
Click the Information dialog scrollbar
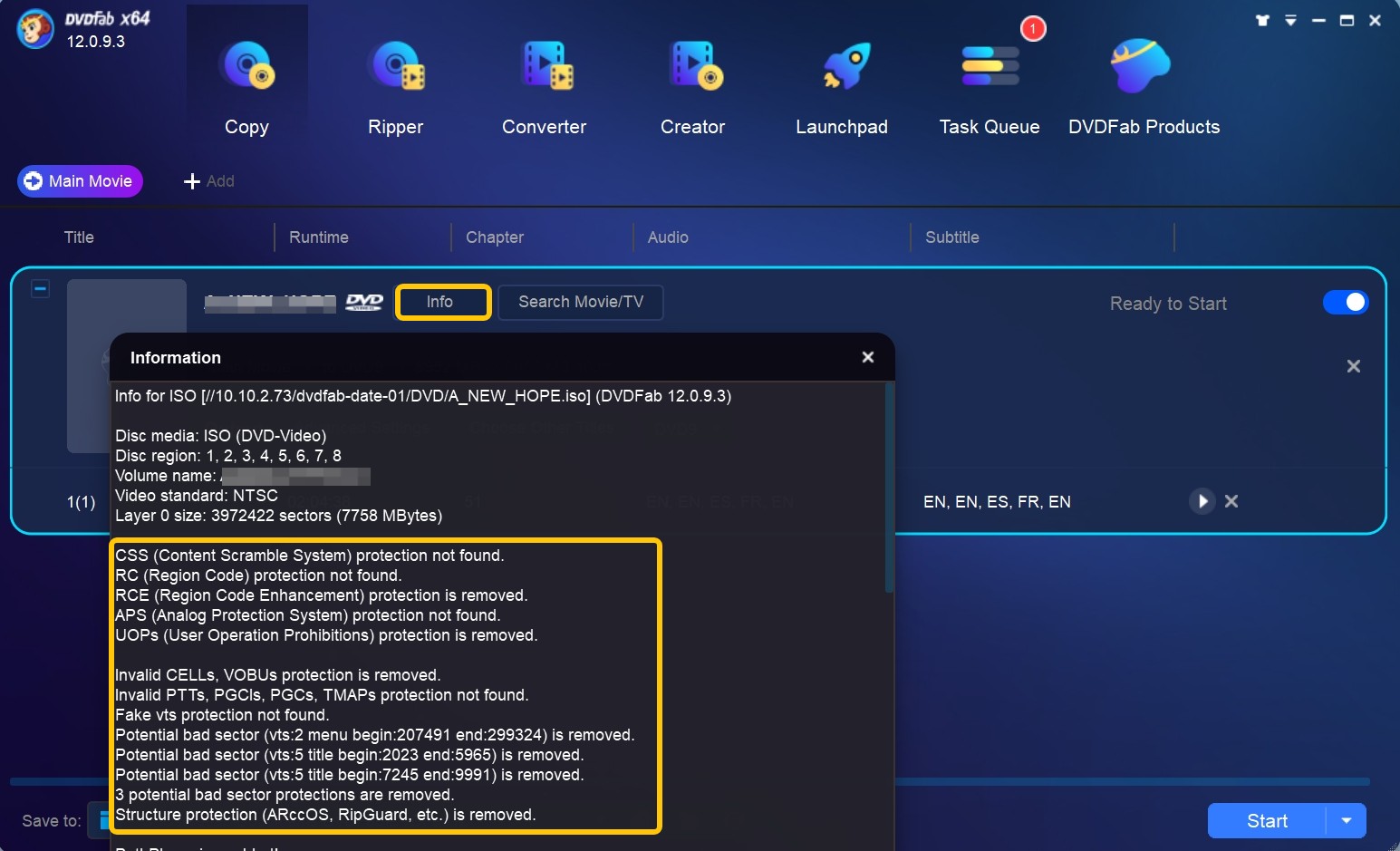(890, 489)
